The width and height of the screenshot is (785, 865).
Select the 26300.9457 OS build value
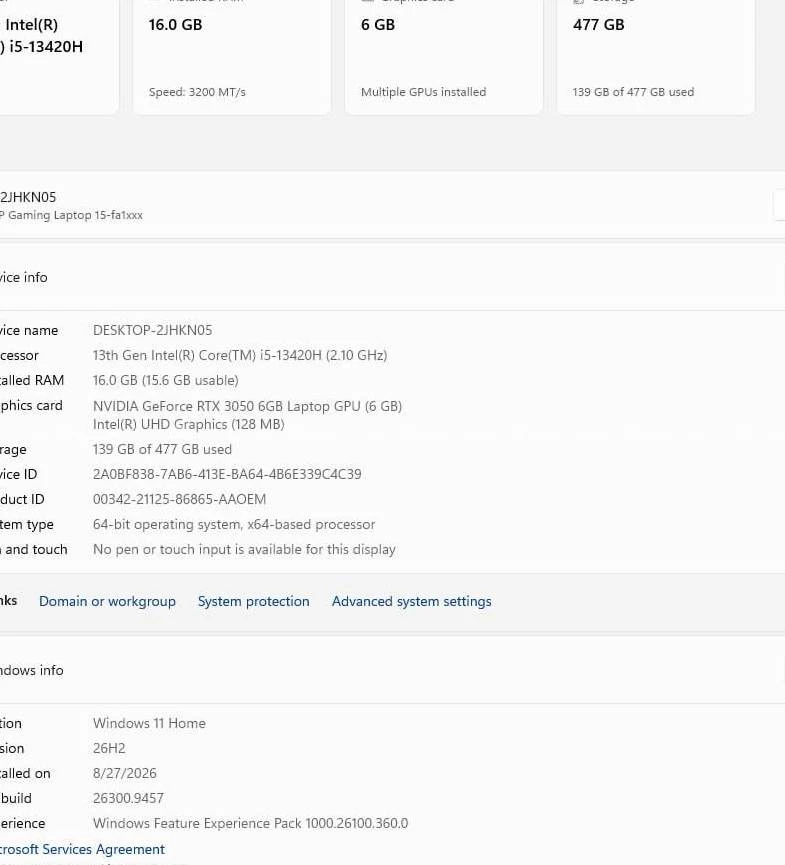pos(128,798)
